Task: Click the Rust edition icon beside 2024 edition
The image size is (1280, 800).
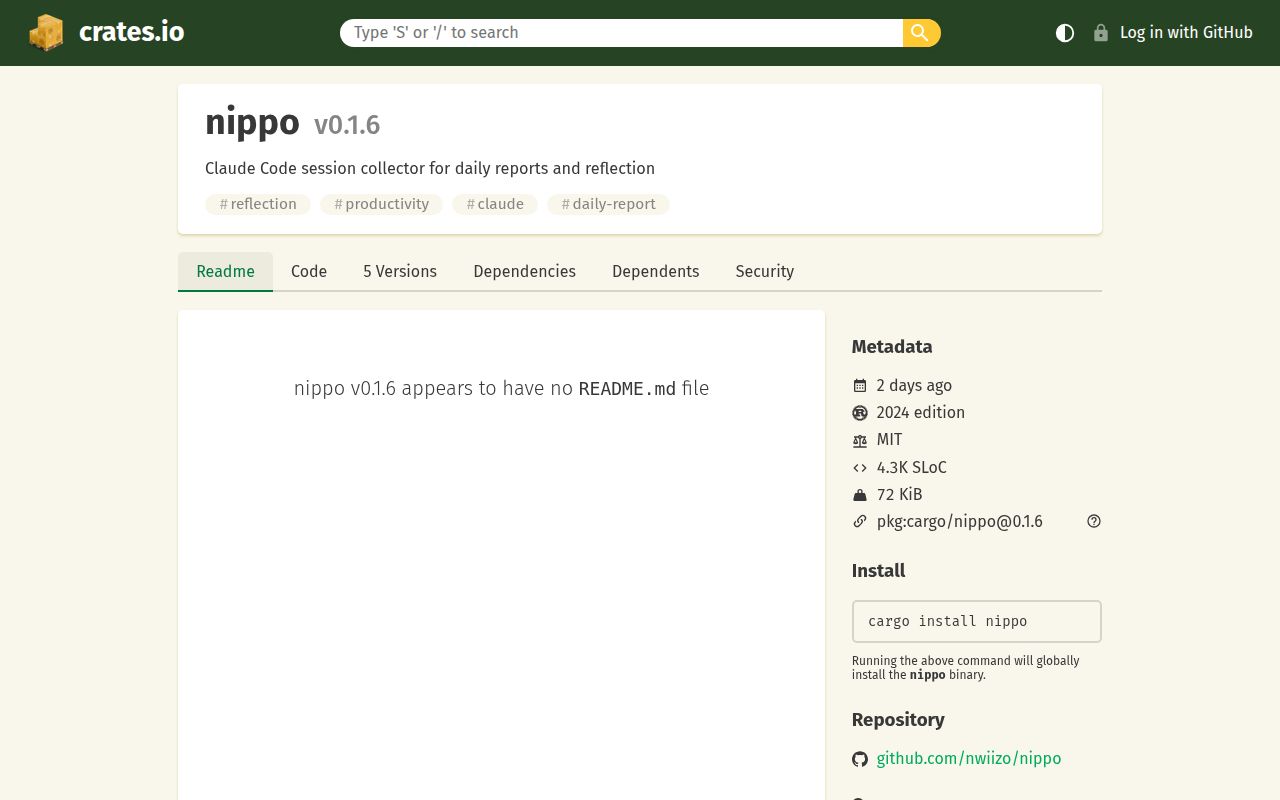Action: point(860,413)
